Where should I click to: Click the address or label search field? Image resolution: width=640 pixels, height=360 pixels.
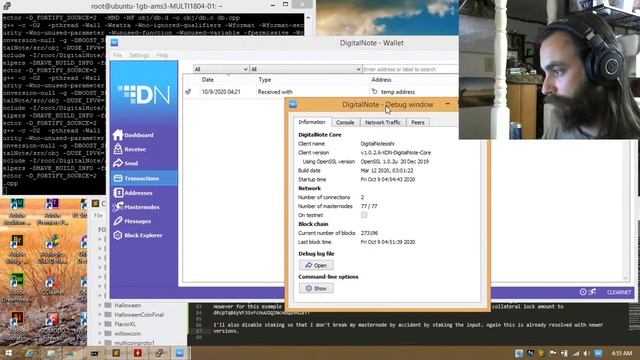click(410, 69)
